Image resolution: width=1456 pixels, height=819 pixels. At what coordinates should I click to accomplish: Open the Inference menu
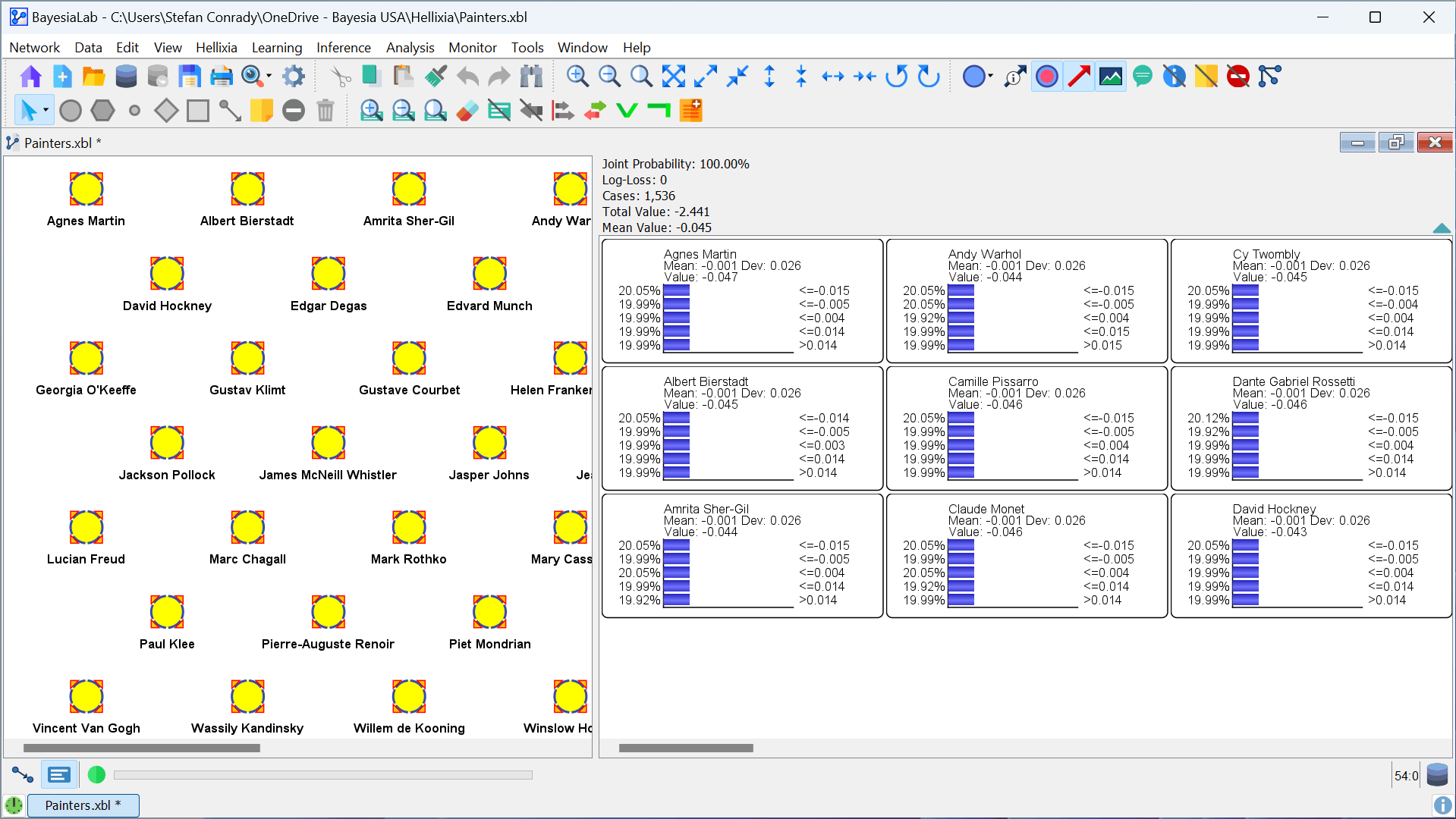[x=344, y=48]
